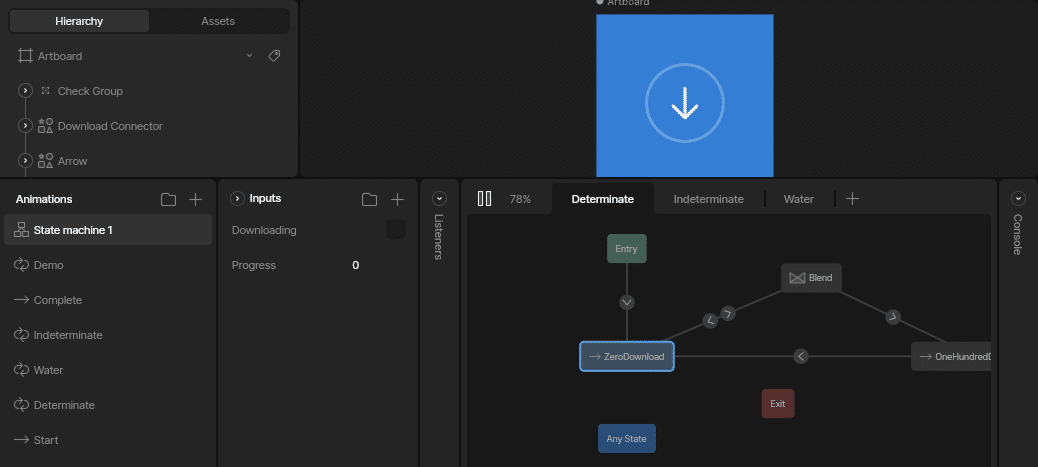Click transition arrow between Blend and OneHundredDownload

(893, 317)
